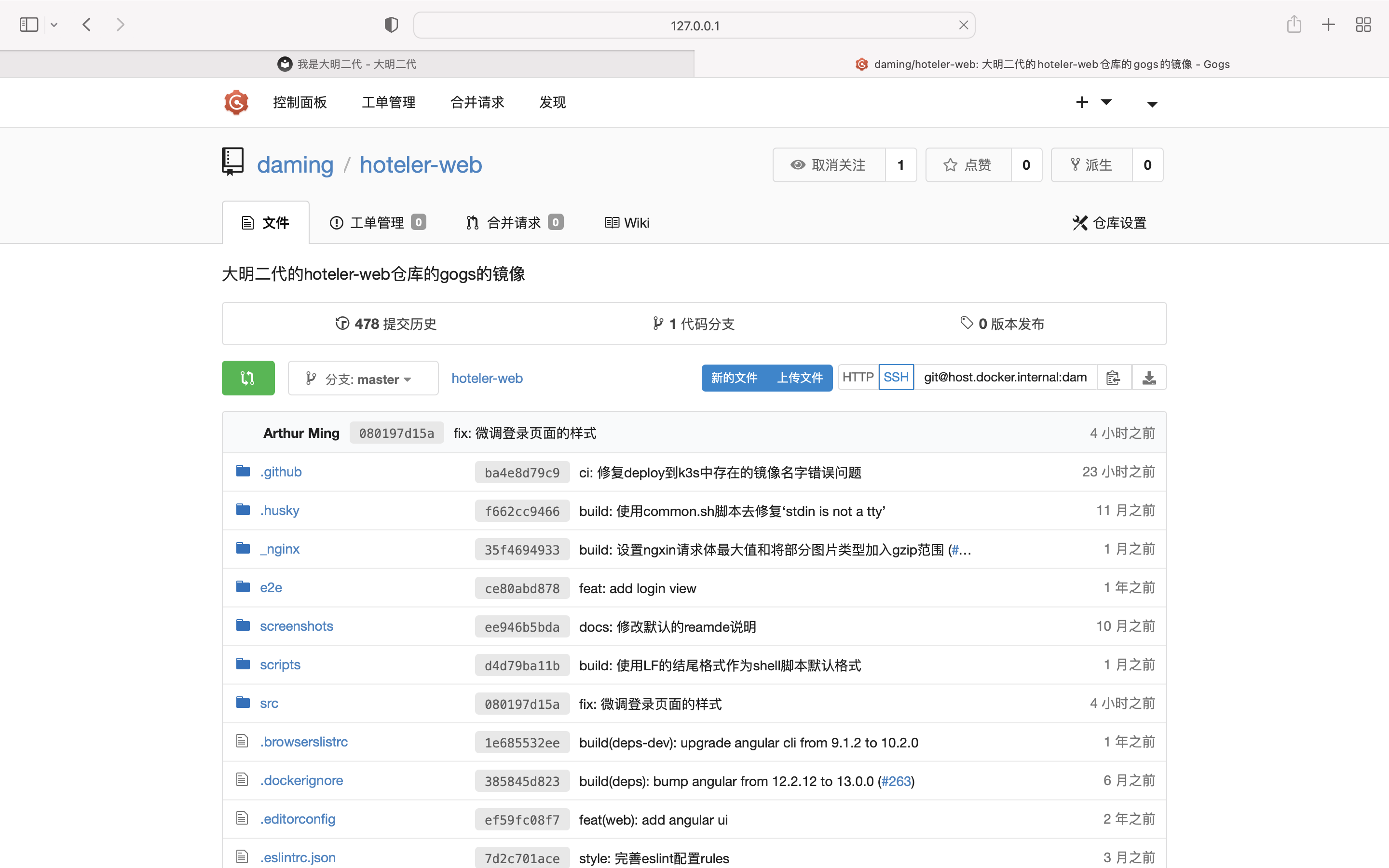This screenshot has width=1389, height=868.
Task: Toggle the Safari sidebar icon
Action: [x=29, y=25]
